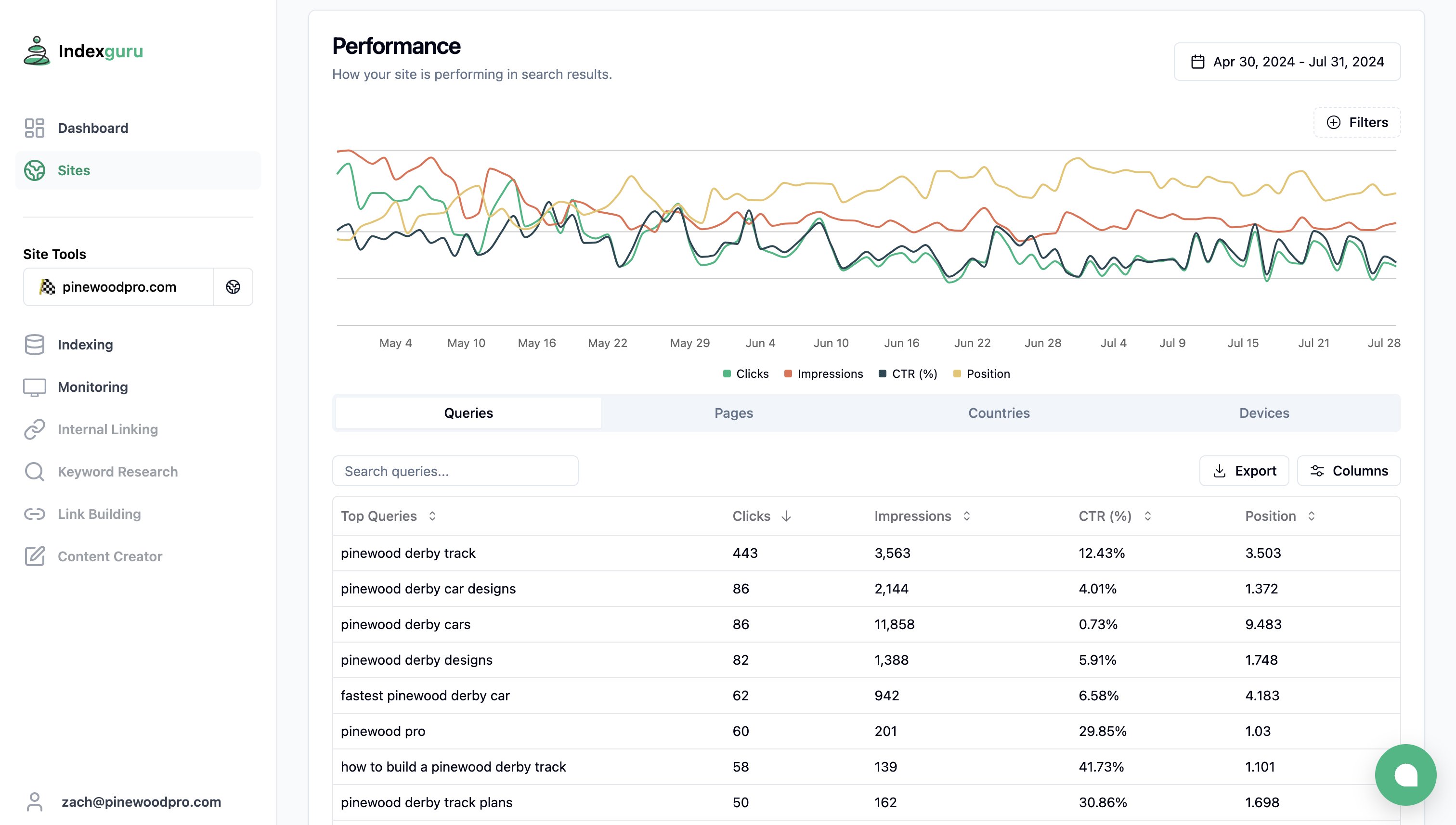Click the Indexguru brand name
The image size is (1456, 825).
click(100, 52)
